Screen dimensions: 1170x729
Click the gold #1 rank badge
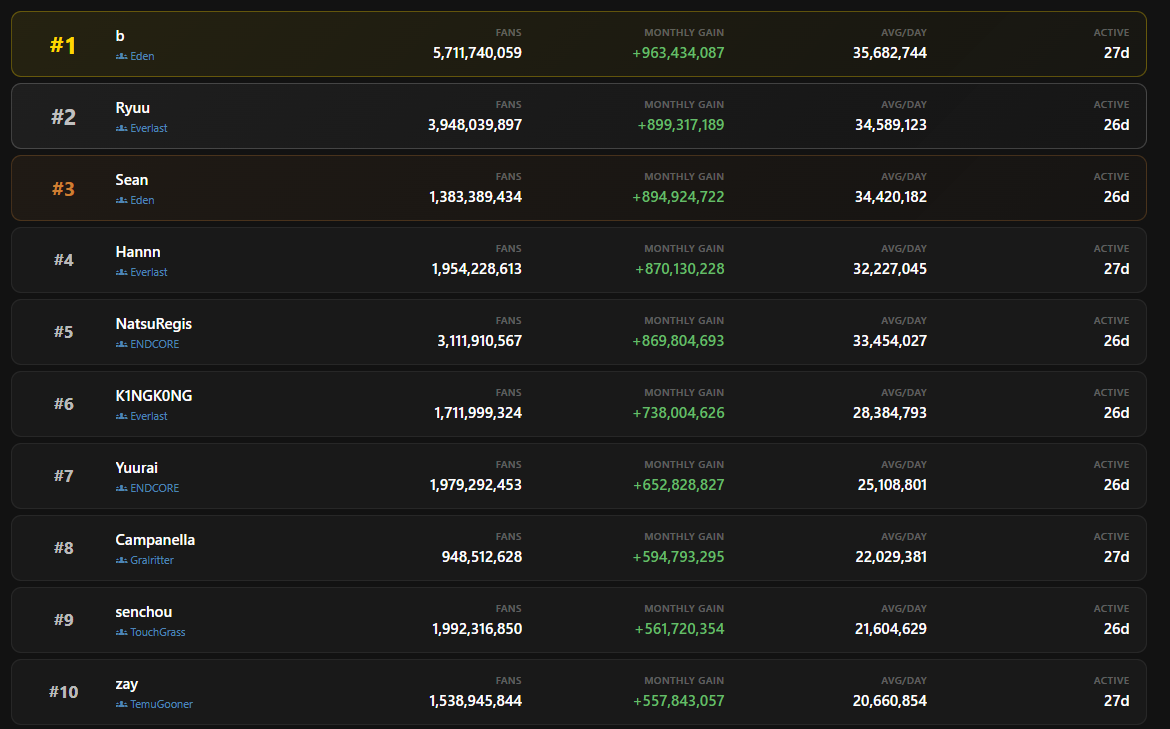tap(63, 46)
